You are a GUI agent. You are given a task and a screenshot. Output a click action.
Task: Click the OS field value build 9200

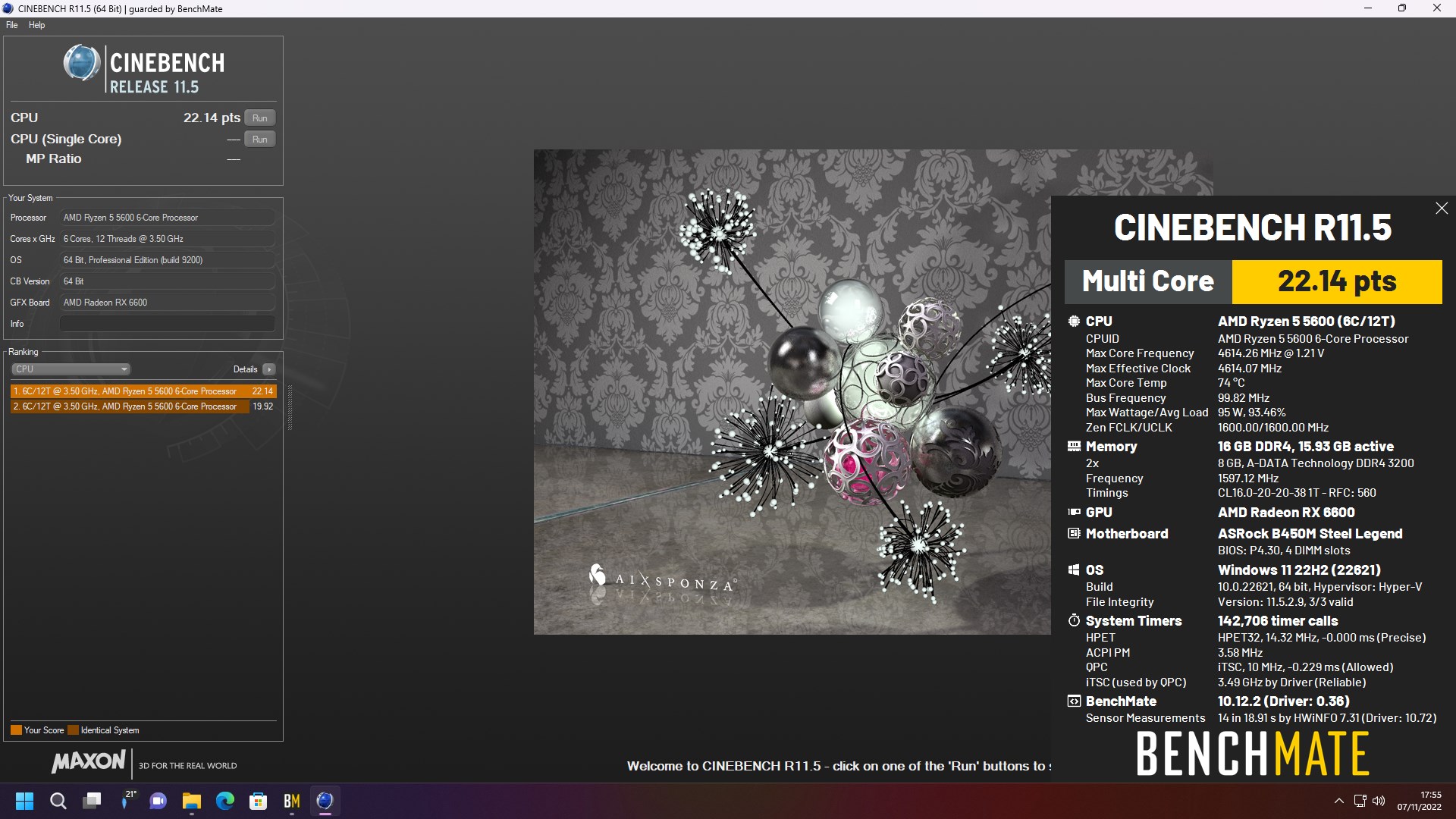pos(168,260)
